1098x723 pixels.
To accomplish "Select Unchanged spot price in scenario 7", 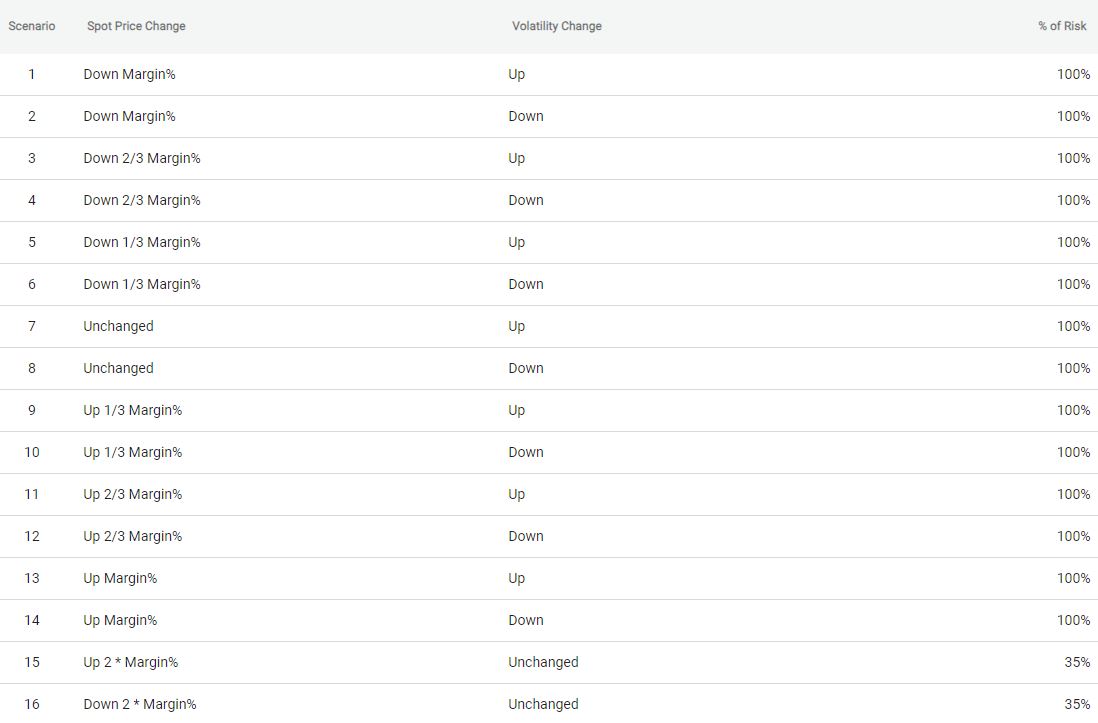I will pos(118,326).
